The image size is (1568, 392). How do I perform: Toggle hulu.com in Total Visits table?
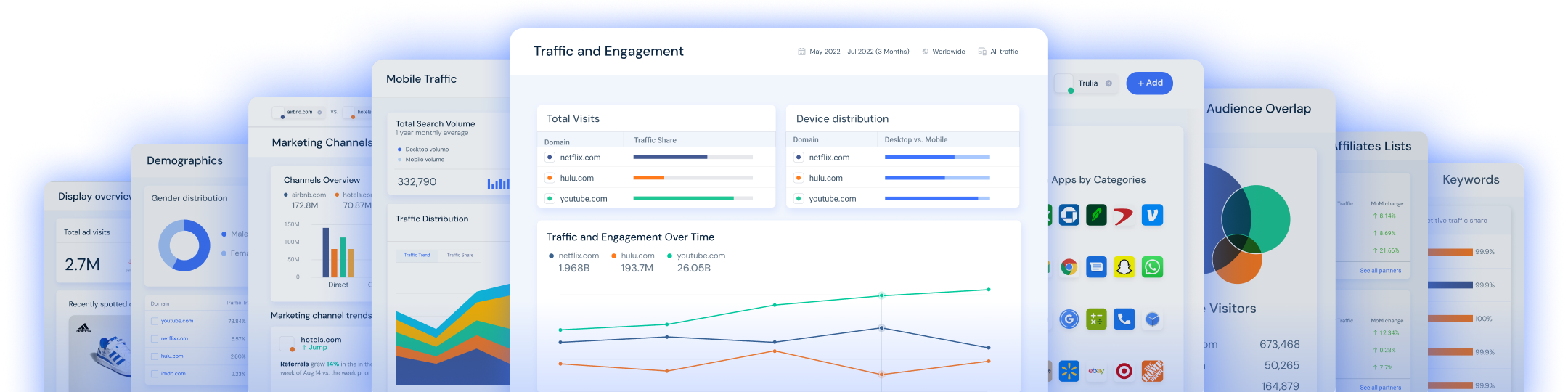[x=550, y=178]
